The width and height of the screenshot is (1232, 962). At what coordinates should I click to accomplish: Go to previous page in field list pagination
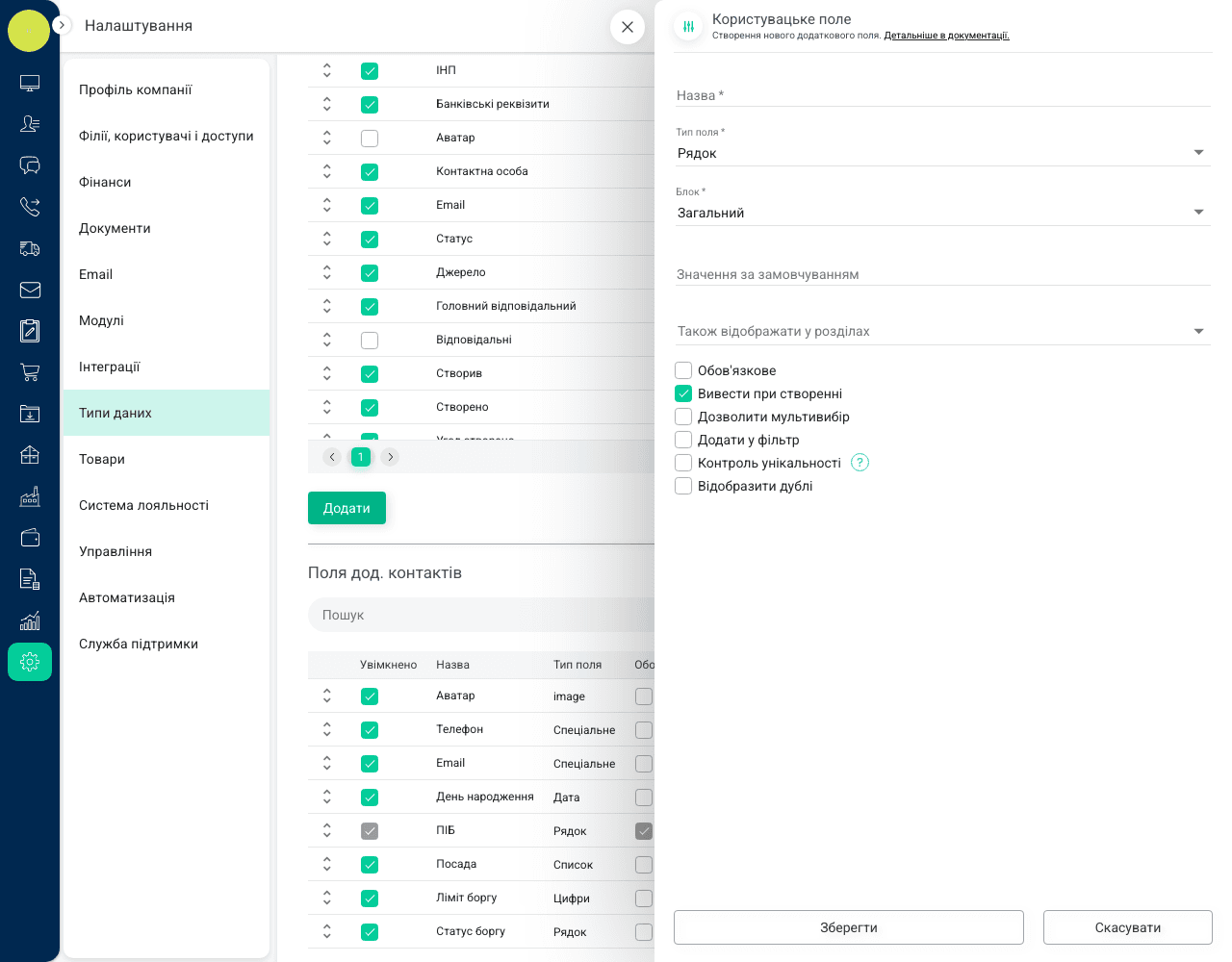(x=332, y=457)
